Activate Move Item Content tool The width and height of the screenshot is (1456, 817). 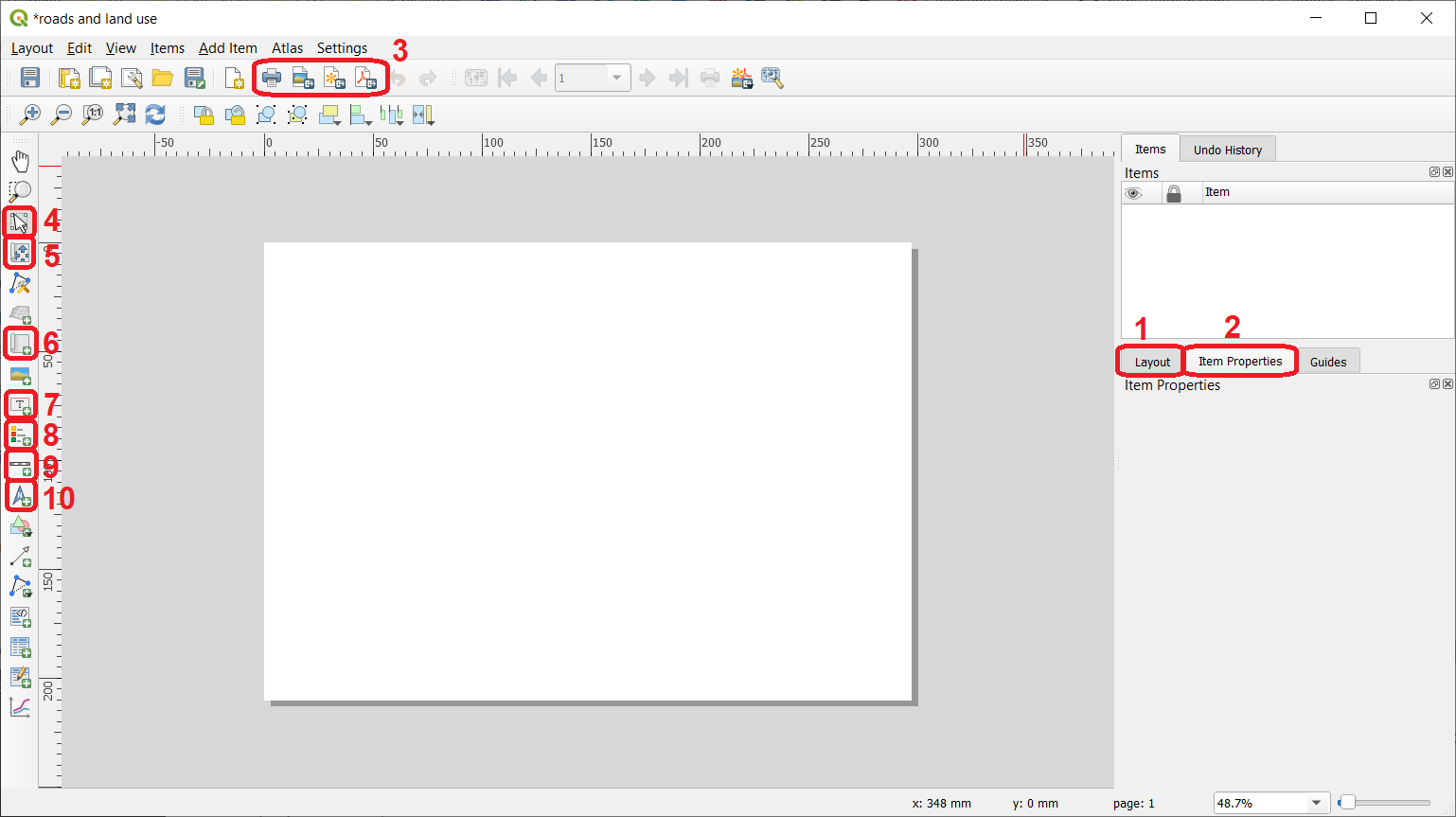tap(20, 252)
